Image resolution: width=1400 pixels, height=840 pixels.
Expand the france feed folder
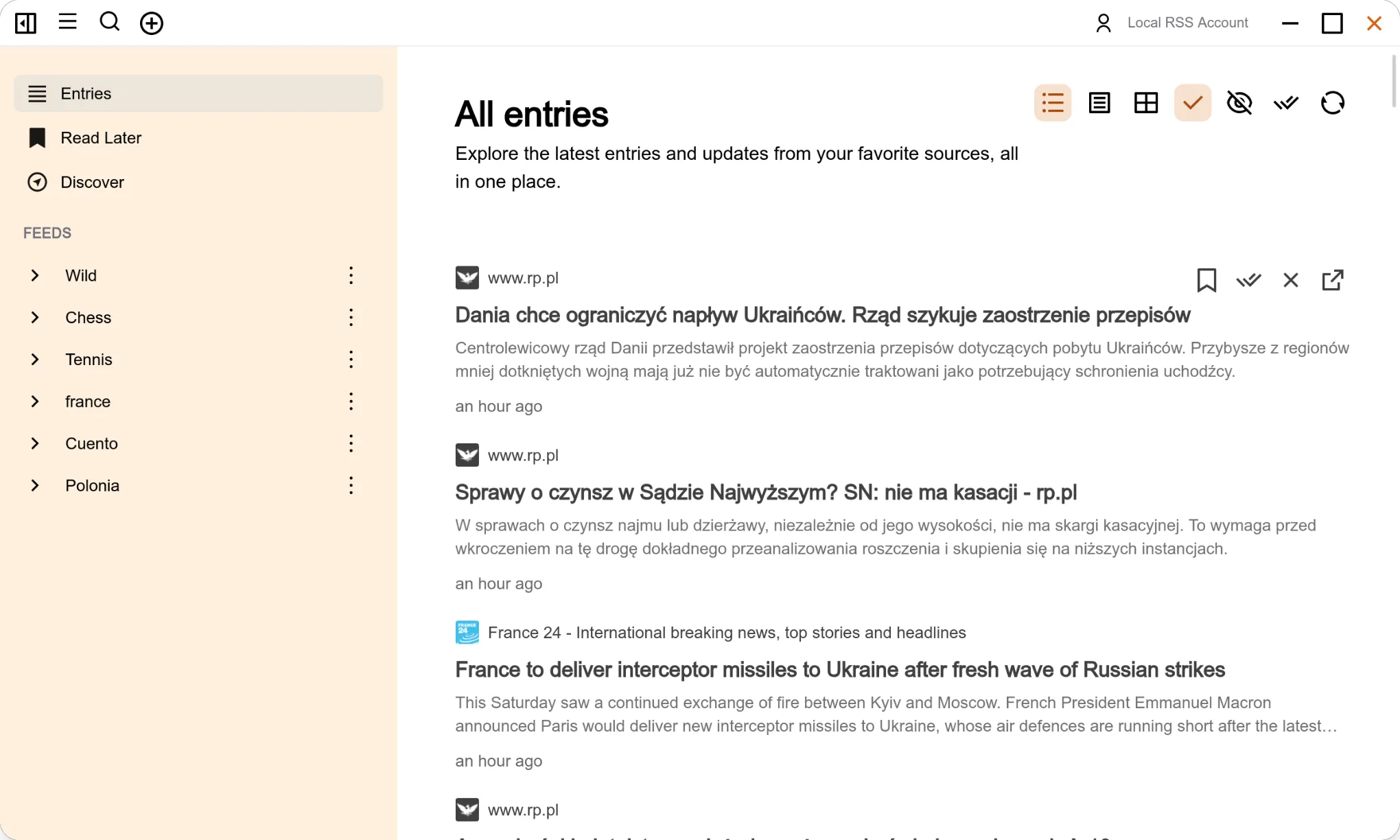click(34, 401)
